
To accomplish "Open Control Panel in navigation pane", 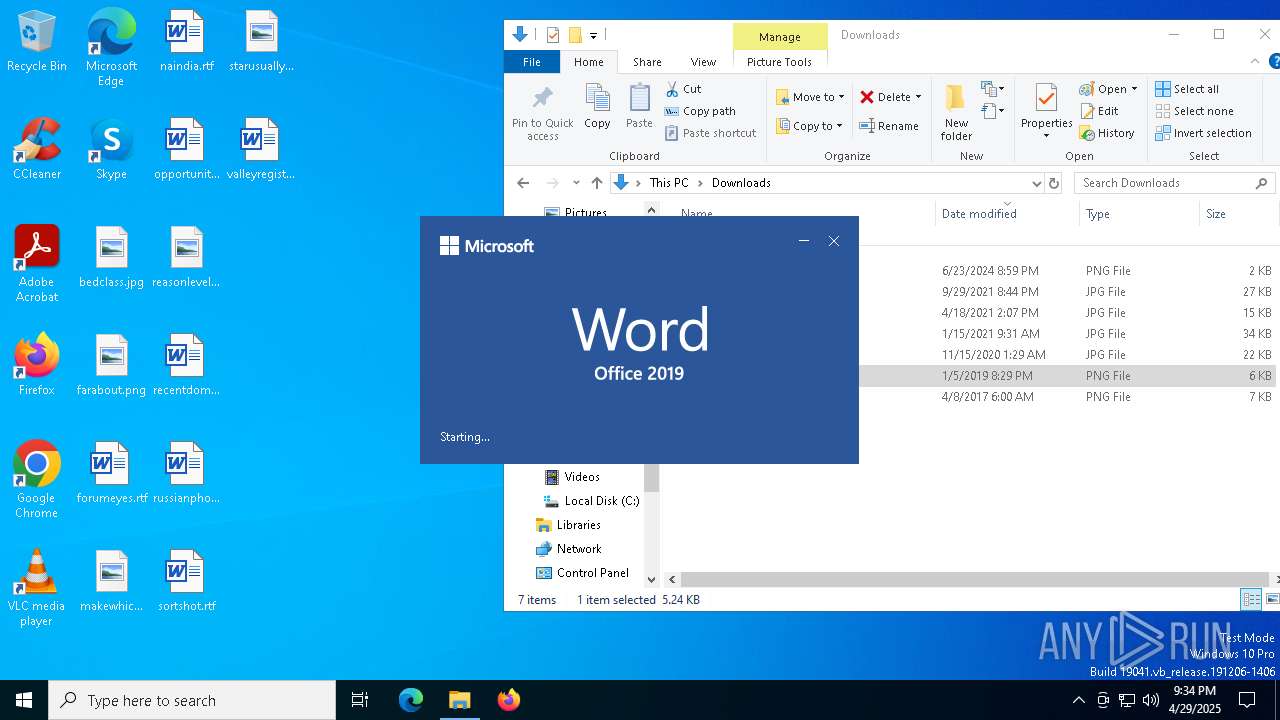I will coord(583,573).
